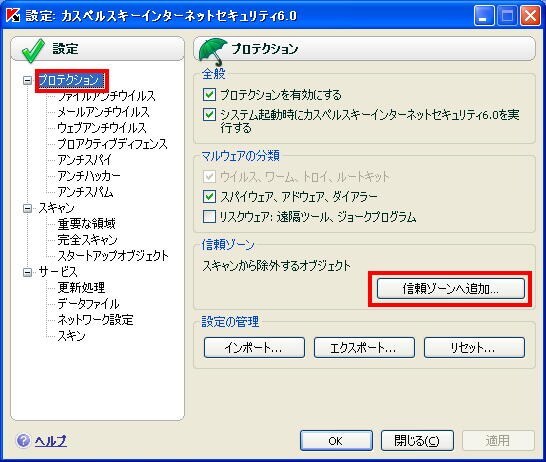
Task: Open アンチスパム settings
Action: pos(85,192)
